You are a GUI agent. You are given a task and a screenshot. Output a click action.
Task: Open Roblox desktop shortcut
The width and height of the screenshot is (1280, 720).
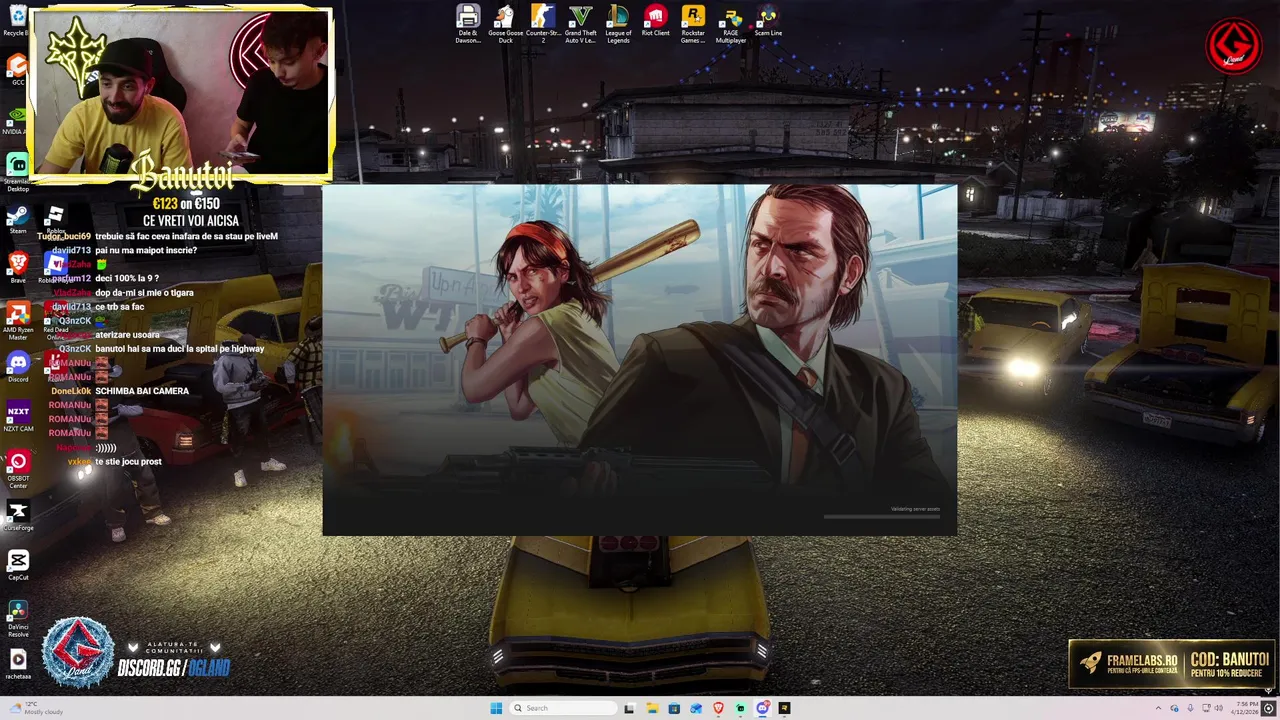55,220
